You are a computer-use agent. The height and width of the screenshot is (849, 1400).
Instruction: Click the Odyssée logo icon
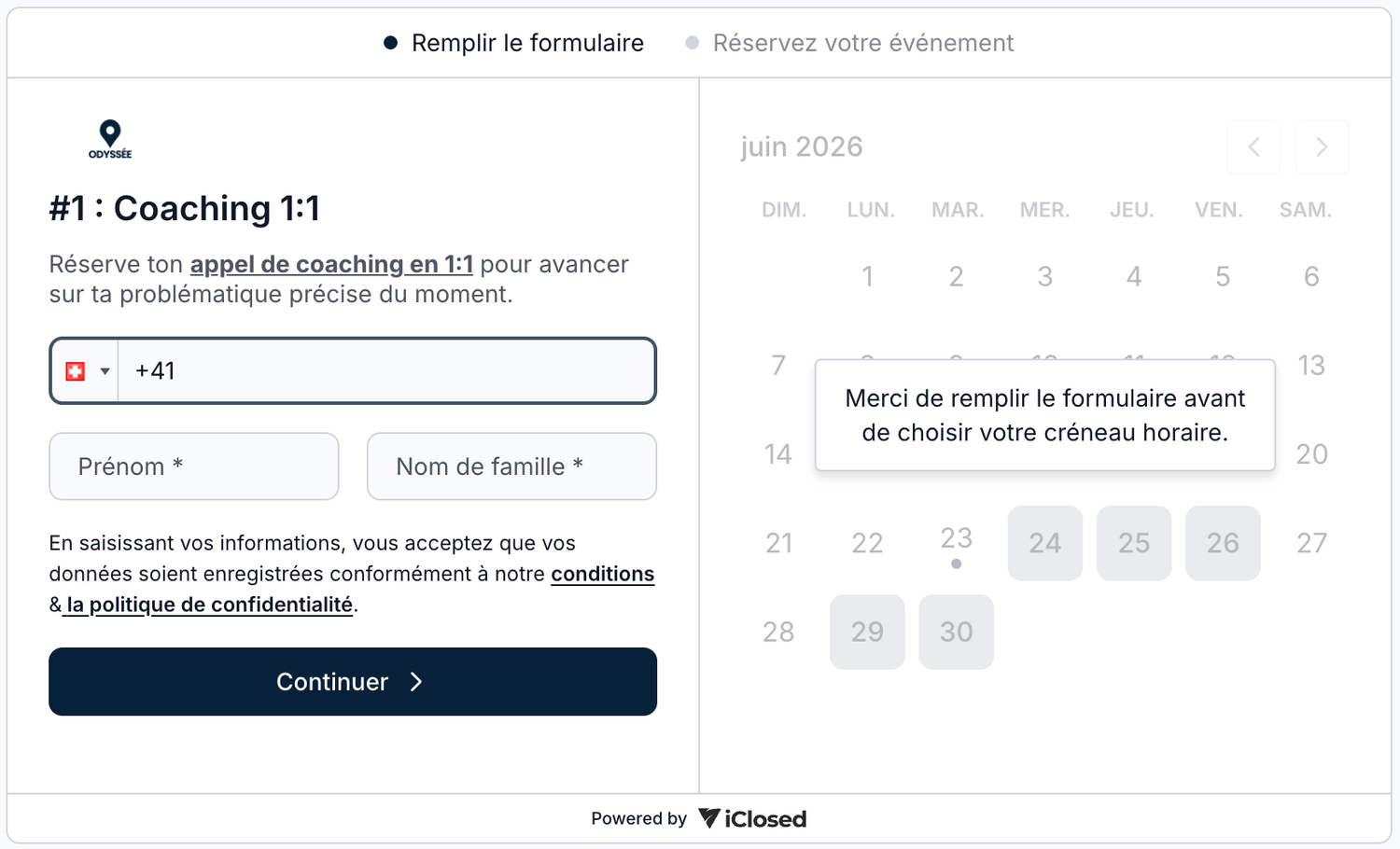point(110,139)
